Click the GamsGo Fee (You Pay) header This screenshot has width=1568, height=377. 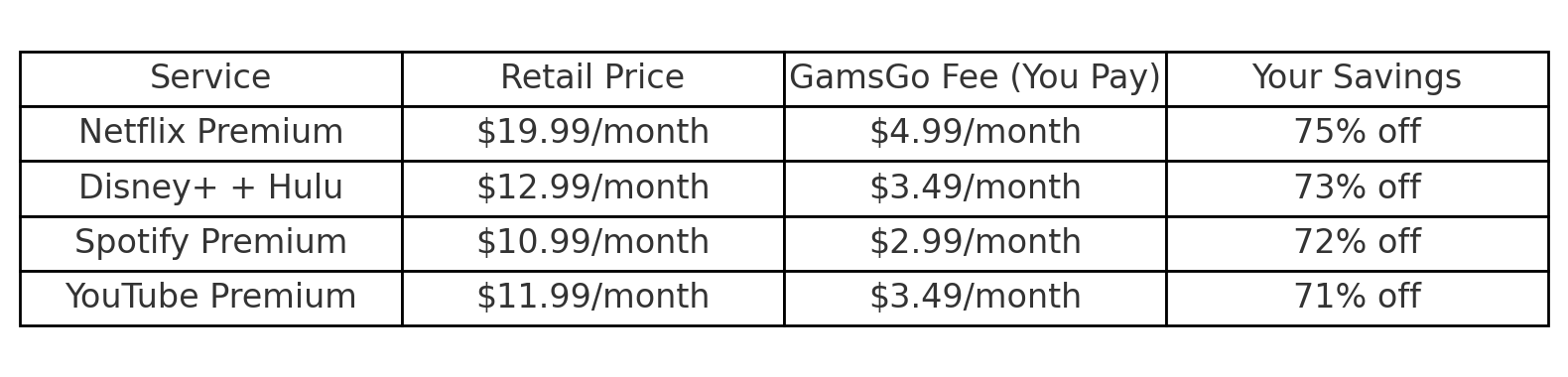click(975, 78)
